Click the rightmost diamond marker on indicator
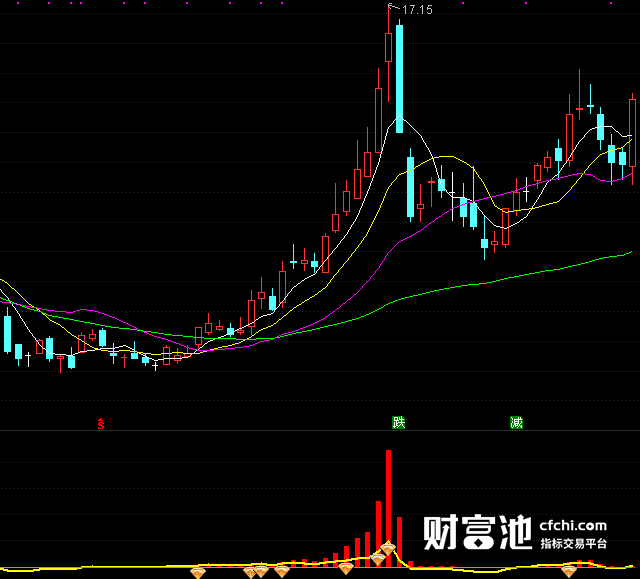Viewport: 640px width, 579px height. point(569,570)
